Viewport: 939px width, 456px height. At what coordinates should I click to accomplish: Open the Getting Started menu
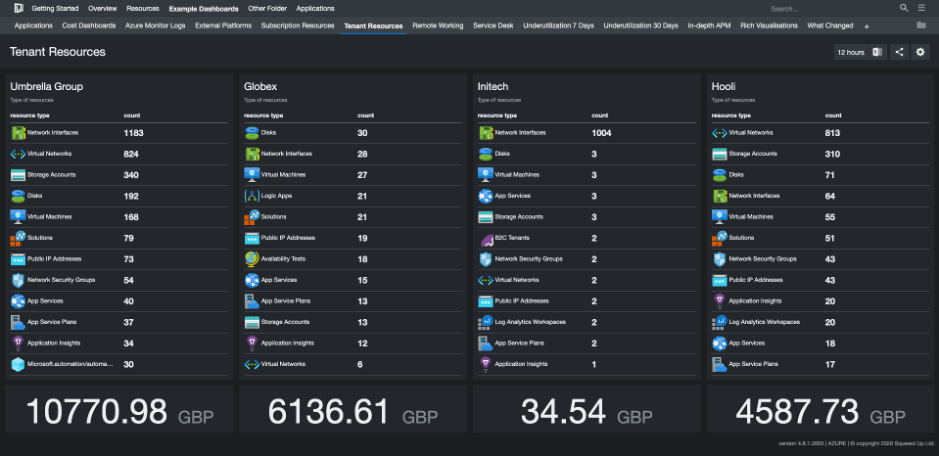[x=55, y=8]
